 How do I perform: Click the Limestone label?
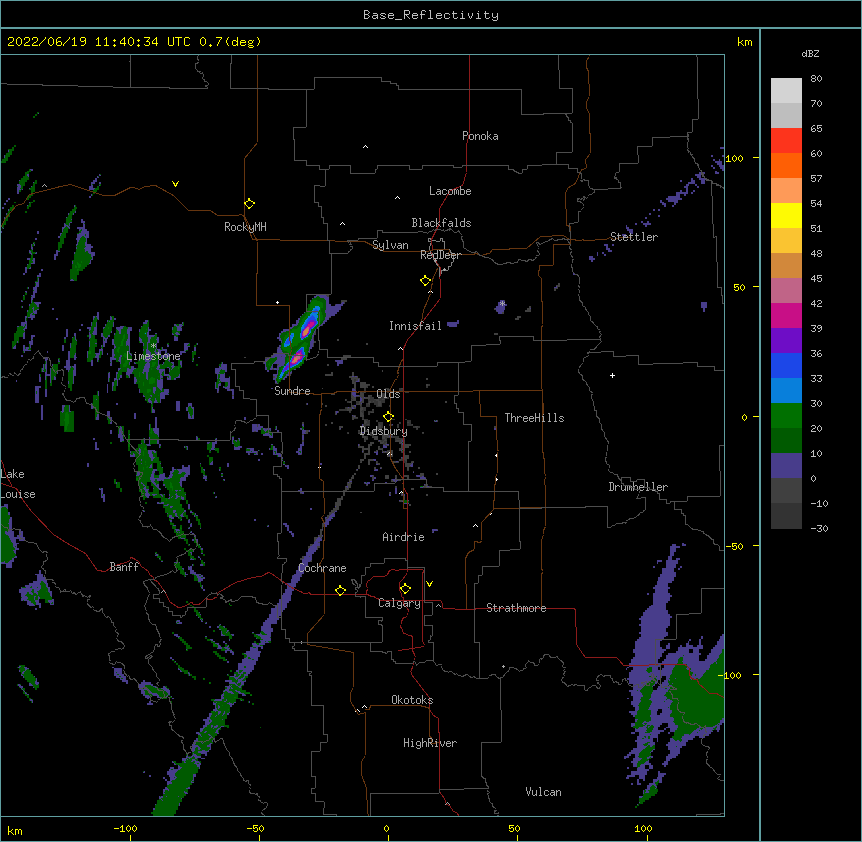(x=153, y=356)
